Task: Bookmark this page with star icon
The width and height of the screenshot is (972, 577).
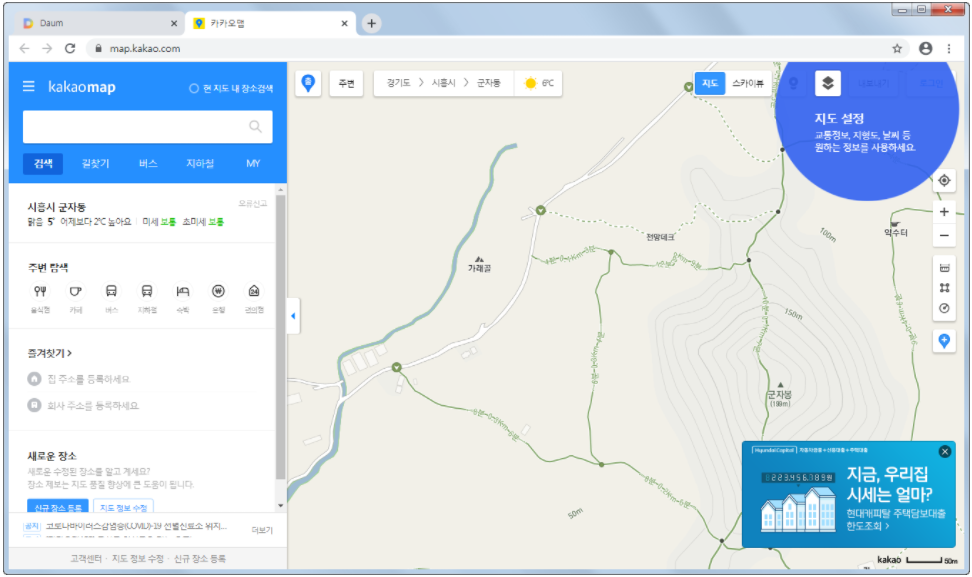Action: click(x=896, y=48)
